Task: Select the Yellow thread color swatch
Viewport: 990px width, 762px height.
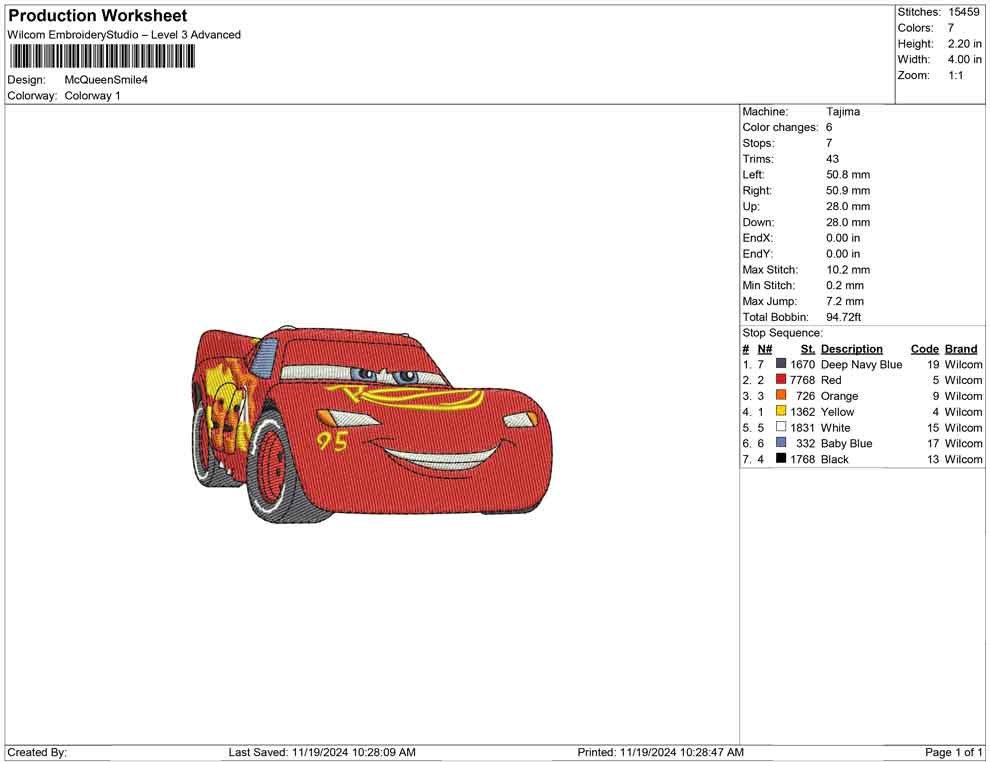Action: (x=781, y=411)
